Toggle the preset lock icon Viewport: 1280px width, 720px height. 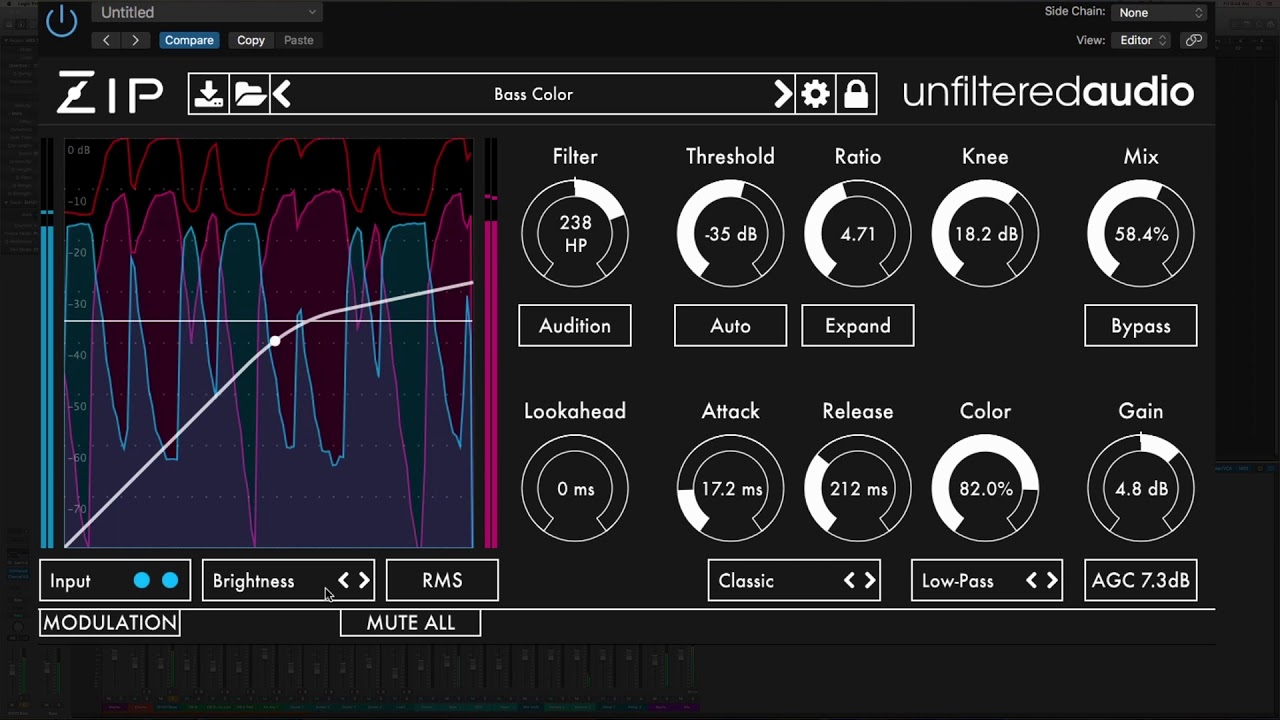856,94
